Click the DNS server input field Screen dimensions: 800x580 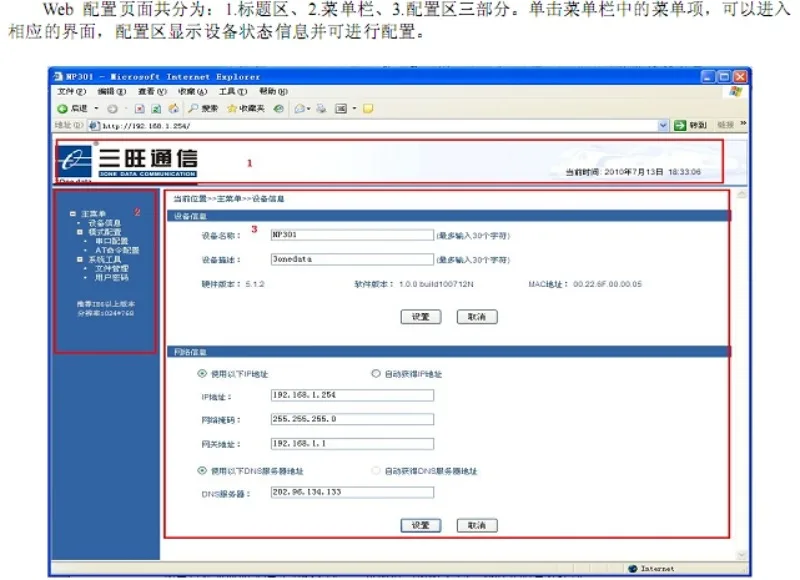pos(352,492)
